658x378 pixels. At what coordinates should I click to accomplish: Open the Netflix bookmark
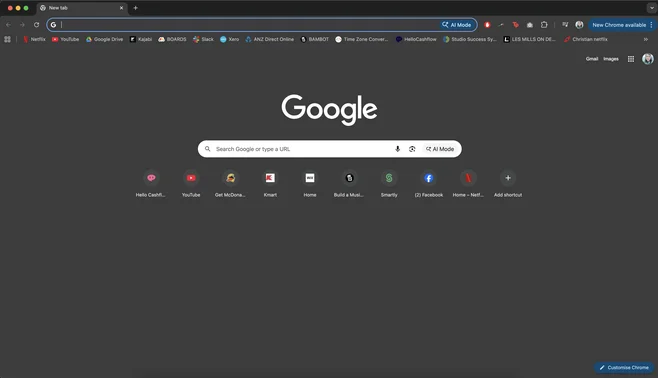point(34,39)
